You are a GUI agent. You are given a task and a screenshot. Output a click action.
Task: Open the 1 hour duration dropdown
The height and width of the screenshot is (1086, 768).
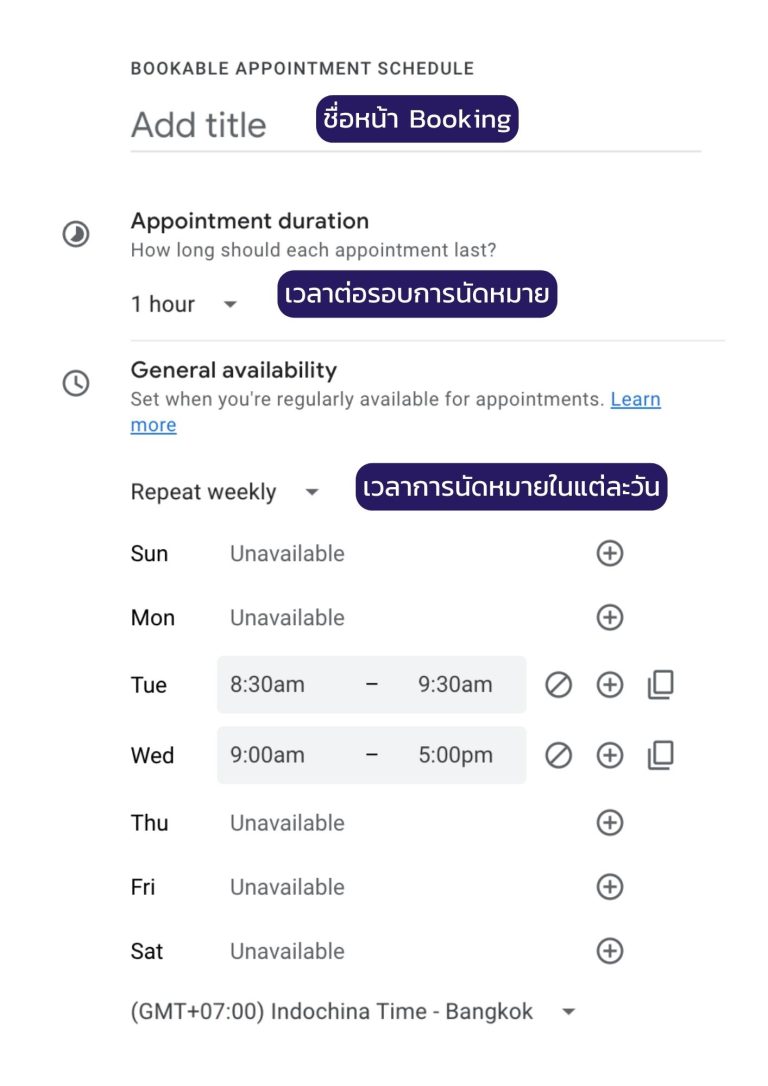(x=185, y=304)
